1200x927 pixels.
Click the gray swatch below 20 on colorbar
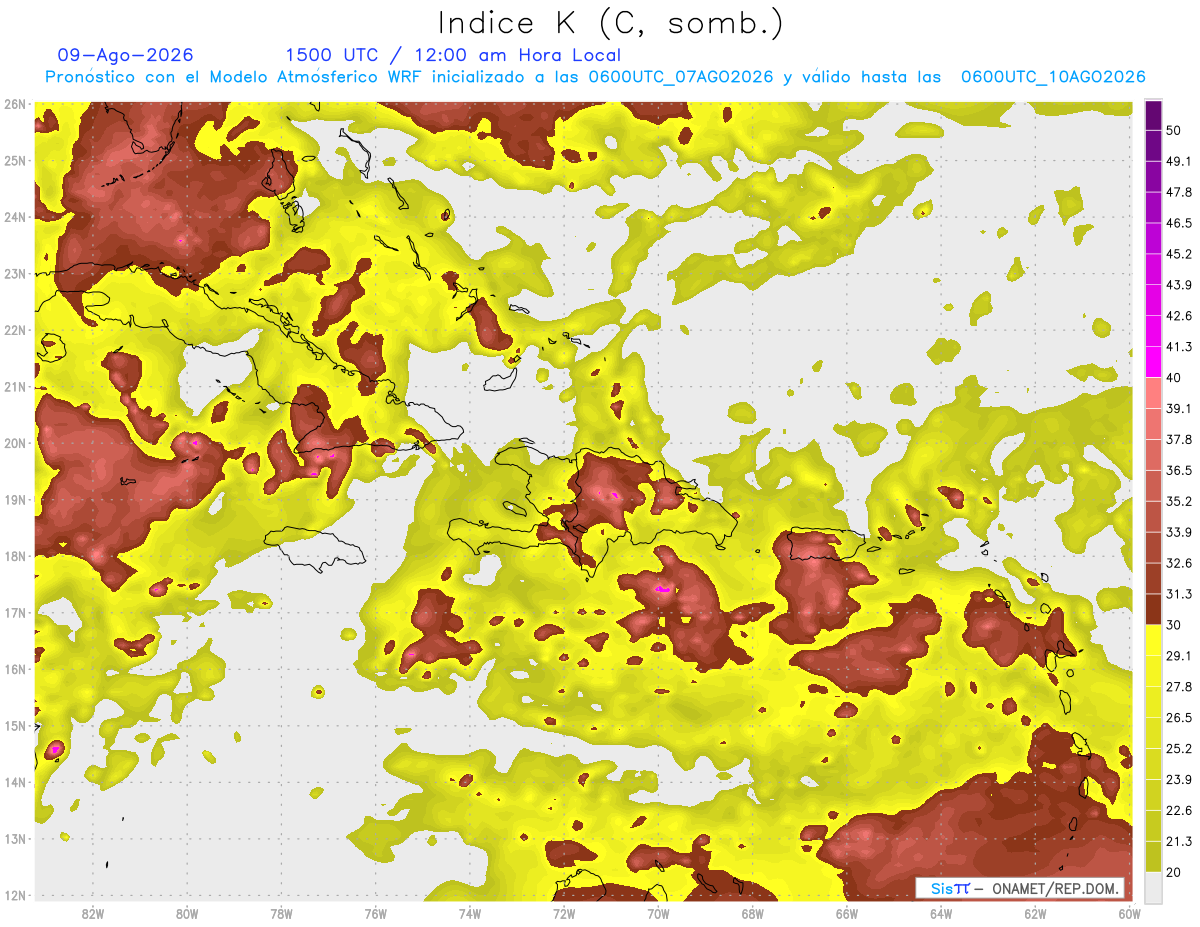[1153, 886]
